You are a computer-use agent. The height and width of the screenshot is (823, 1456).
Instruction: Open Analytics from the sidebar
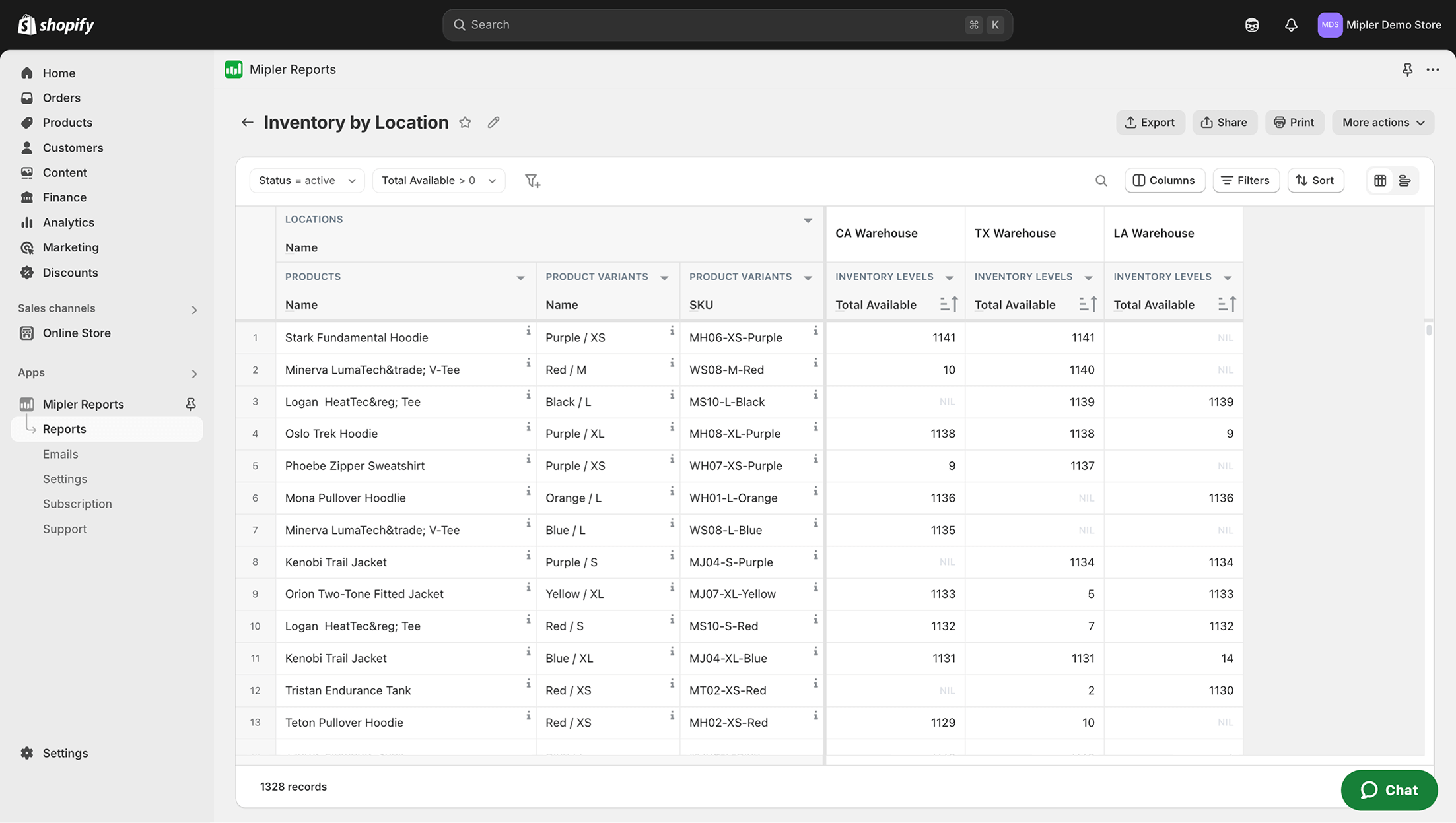(68, 222)
